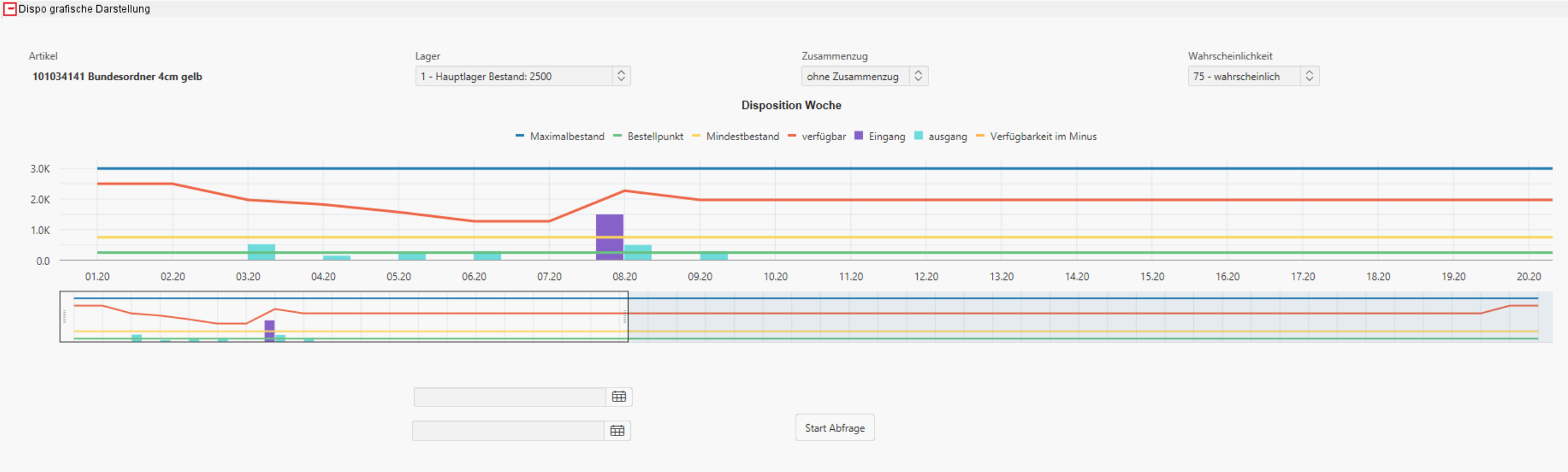The image size is (1568, 472).
Task: Click the left handle of range selector
Action: [x=64, y=316]
